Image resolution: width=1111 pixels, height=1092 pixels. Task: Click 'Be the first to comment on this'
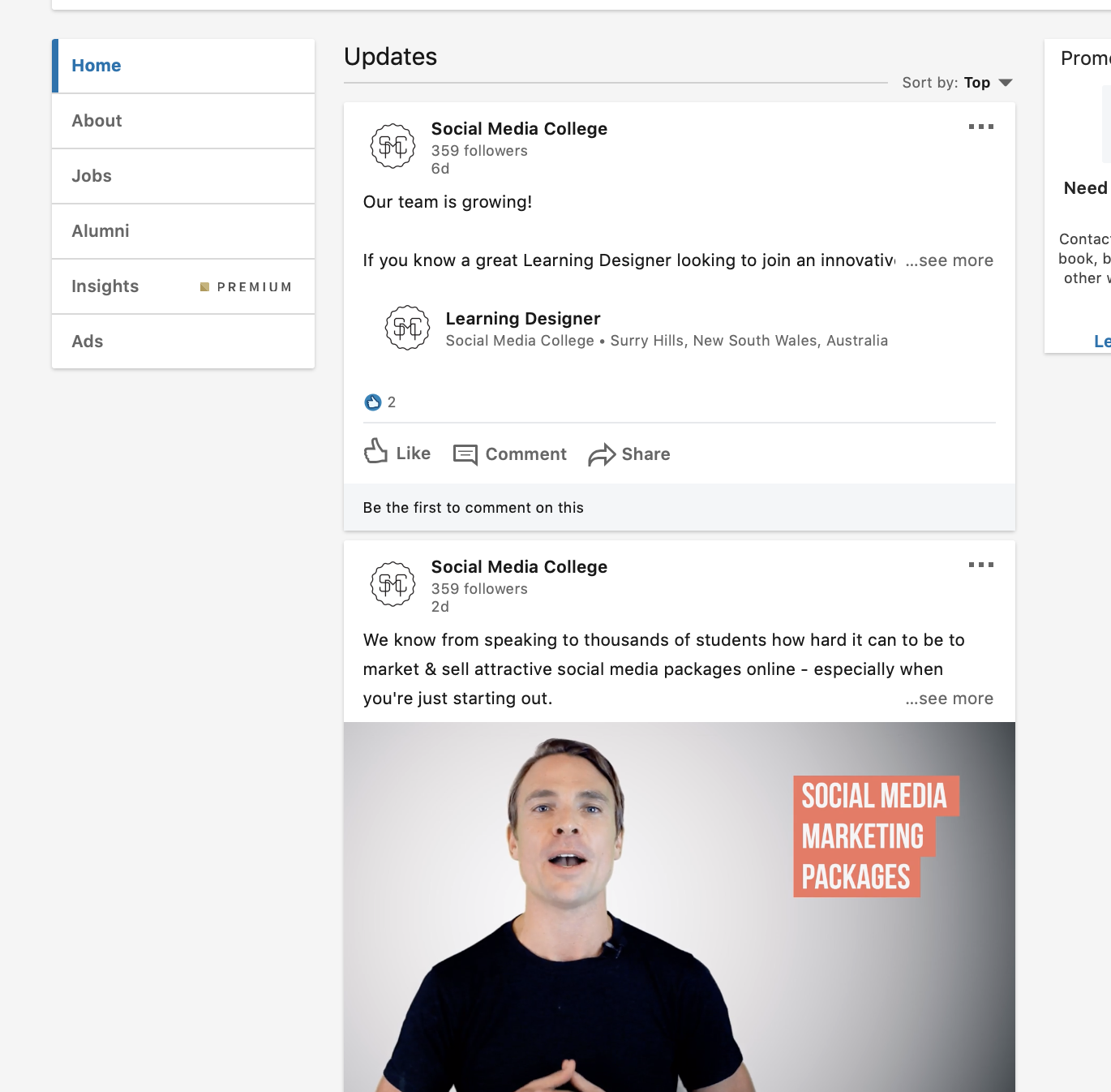point(474,508)
